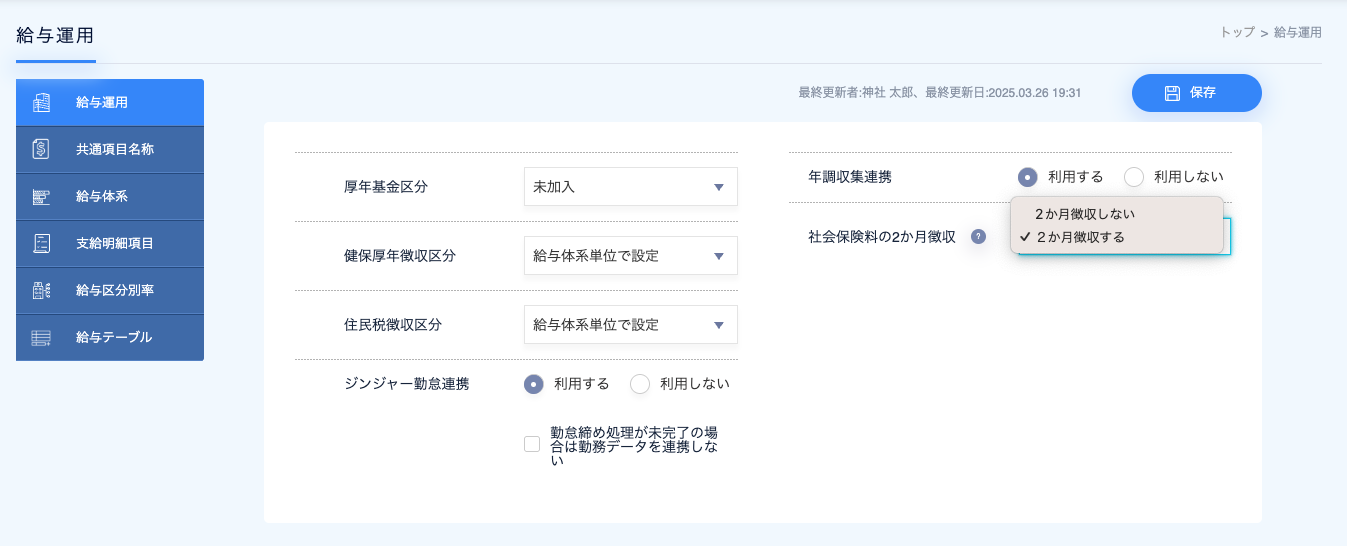Save settings with the 保存 button
This screenshot has height=546, width=1347.
pos(1197,93)
